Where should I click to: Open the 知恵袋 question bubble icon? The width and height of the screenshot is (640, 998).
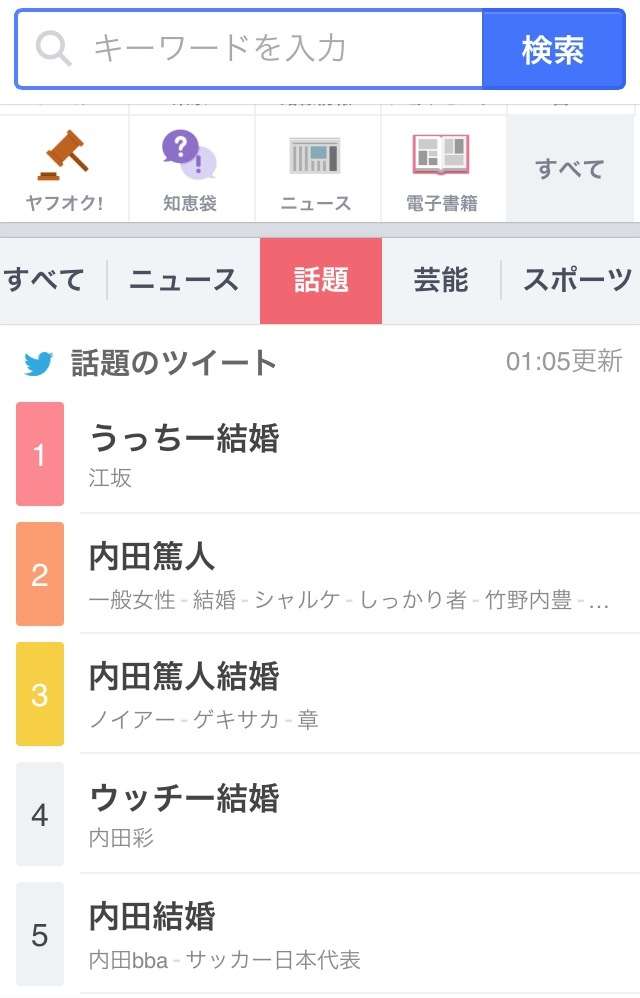pyautogui.click(x=189, y=155)
